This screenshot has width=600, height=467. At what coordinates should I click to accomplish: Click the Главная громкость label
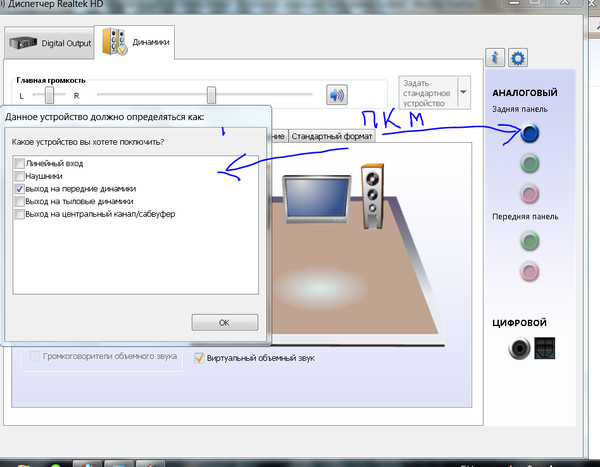click(x=51, y=80)
